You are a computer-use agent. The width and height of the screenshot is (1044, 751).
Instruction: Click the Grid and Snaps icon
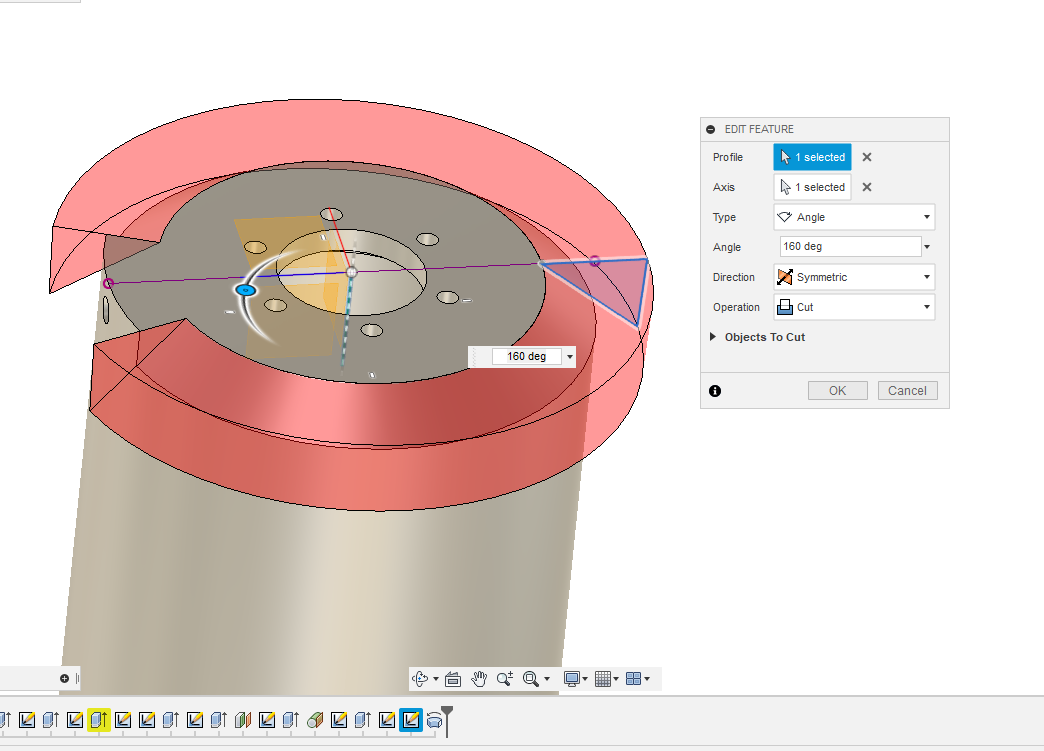[x=604, y=678]
